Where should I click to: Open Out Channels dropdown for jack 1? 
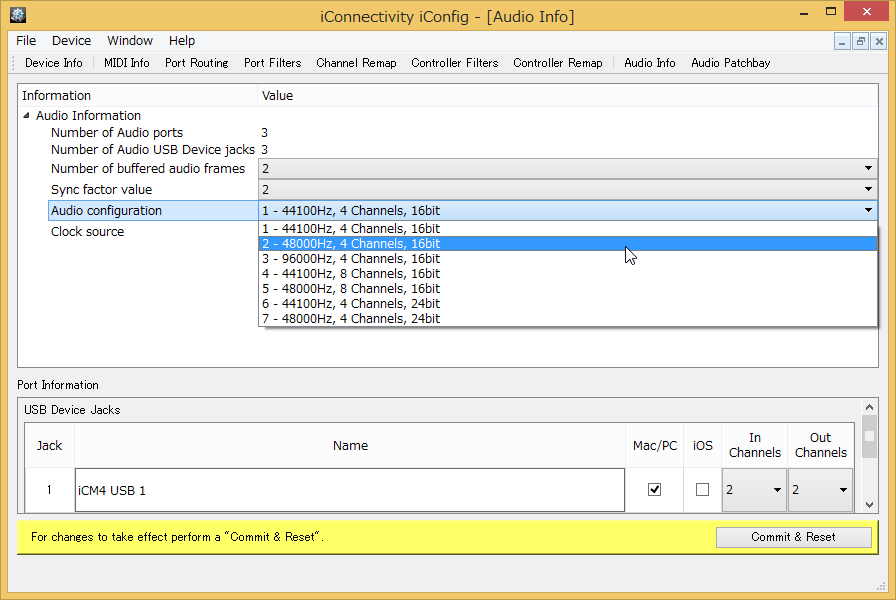pos(820,490)
